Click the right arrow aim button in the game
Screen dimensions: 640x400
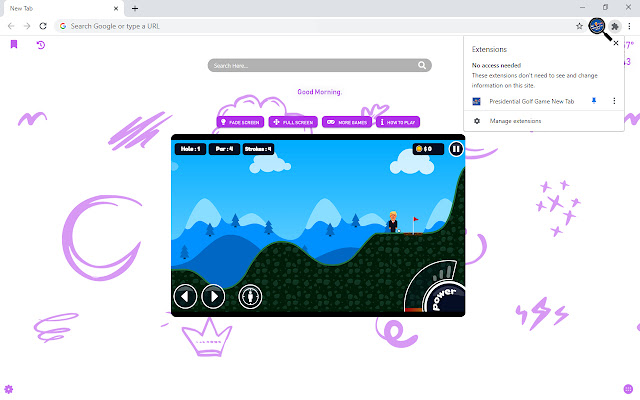[x=213, y=296]
